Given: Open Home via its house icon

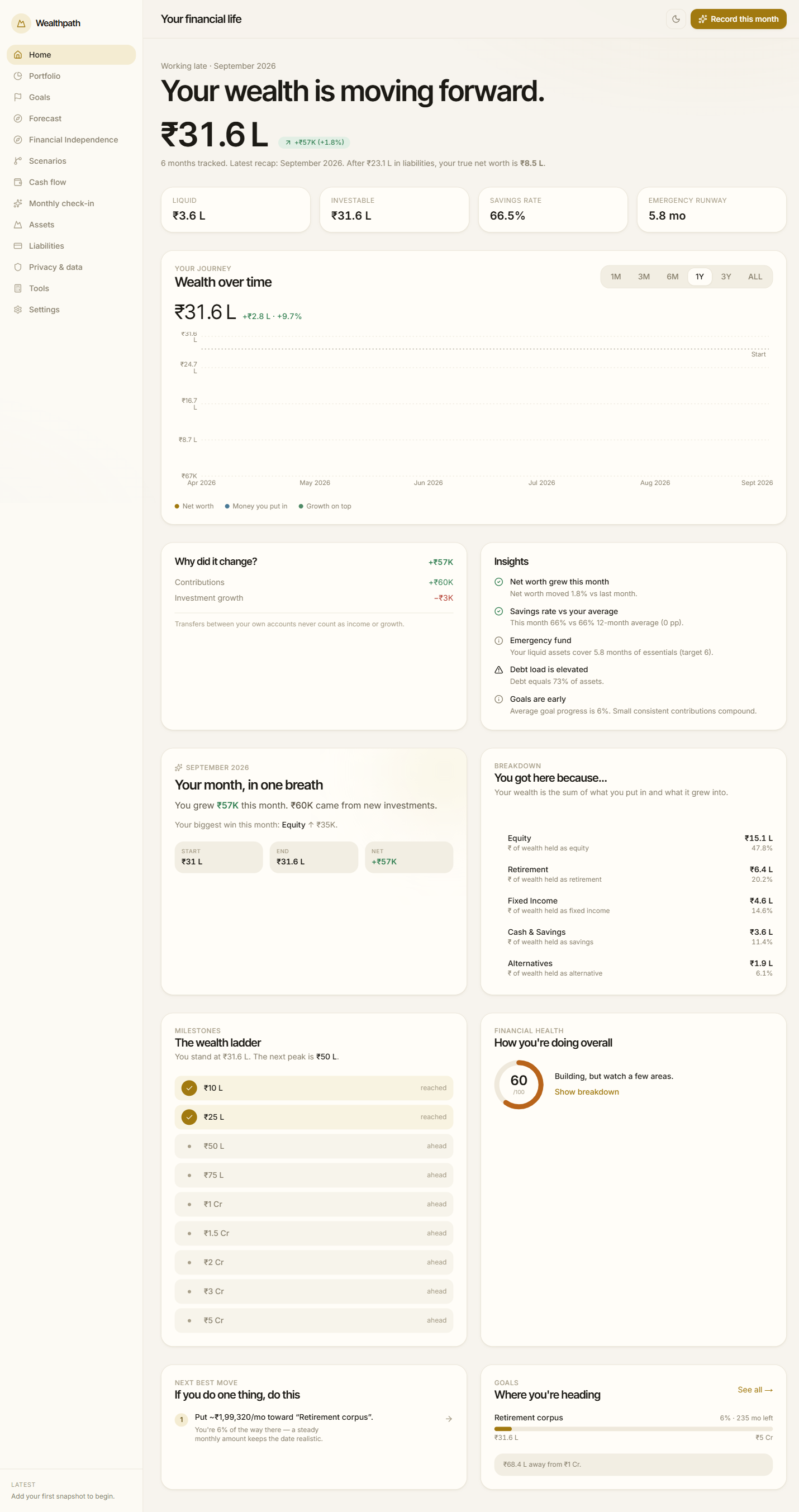Looking at the screenshot, I should tap(18, 55).
